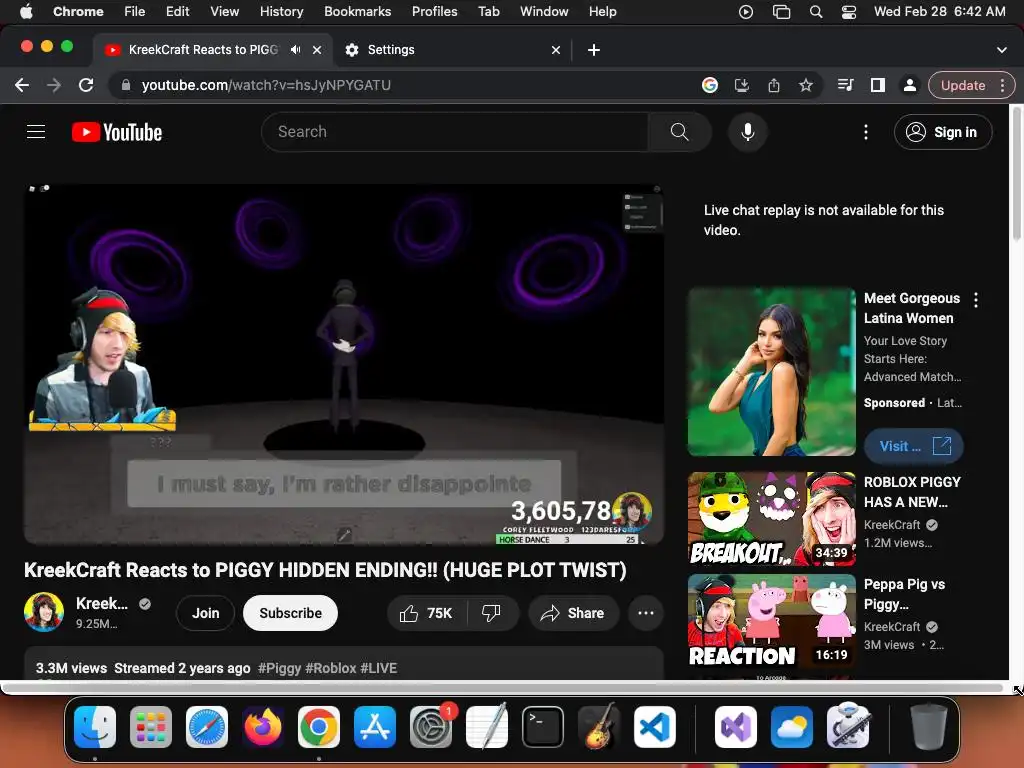Open the ROBLOX PIGGY HAS A NEW title

pyautogui.click(x=912, y=492)
